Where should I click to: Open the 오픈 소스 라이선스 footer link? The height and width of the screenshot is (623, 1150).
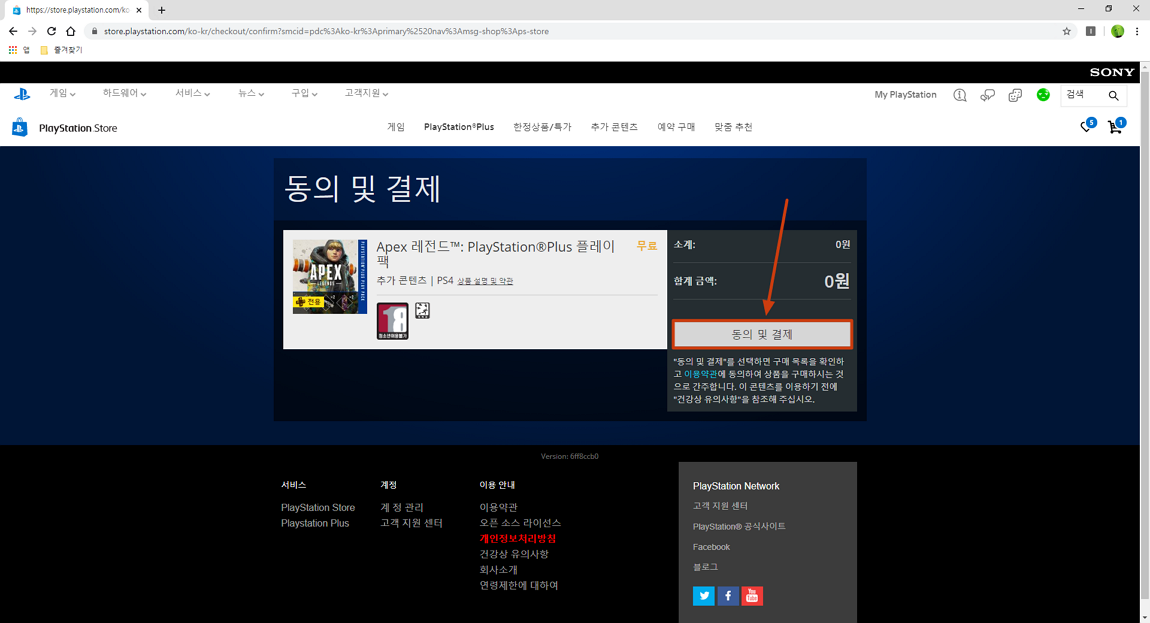(x=520, y=522)
